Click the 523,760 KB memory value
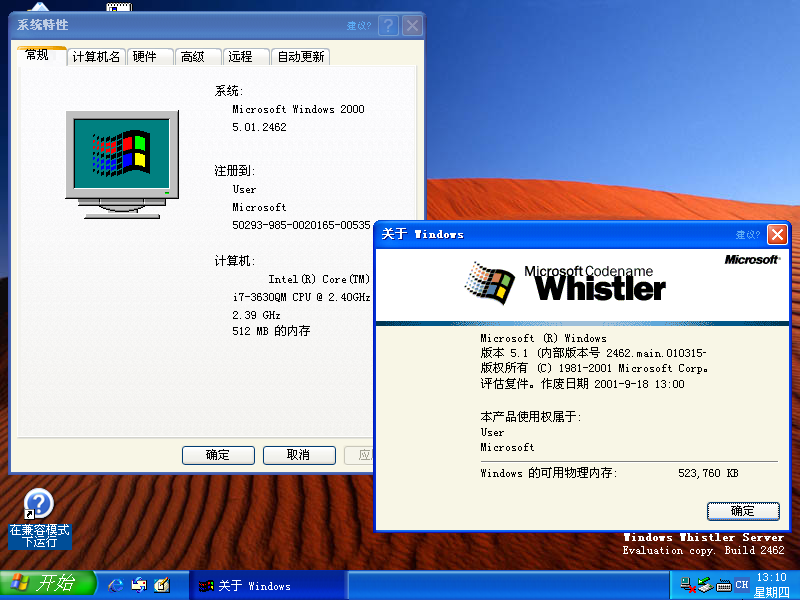Viewport: 800px width, 600px height. pyautogui.click(x=708, y=473)
